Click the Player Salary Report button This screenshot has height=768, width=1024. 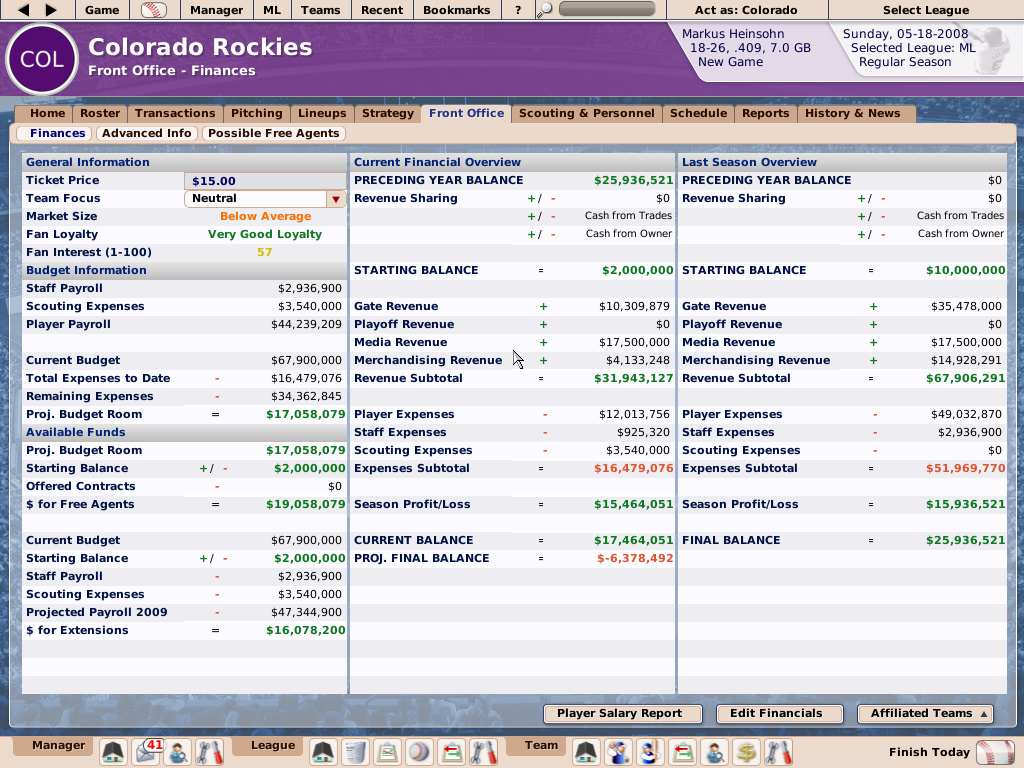622,713
